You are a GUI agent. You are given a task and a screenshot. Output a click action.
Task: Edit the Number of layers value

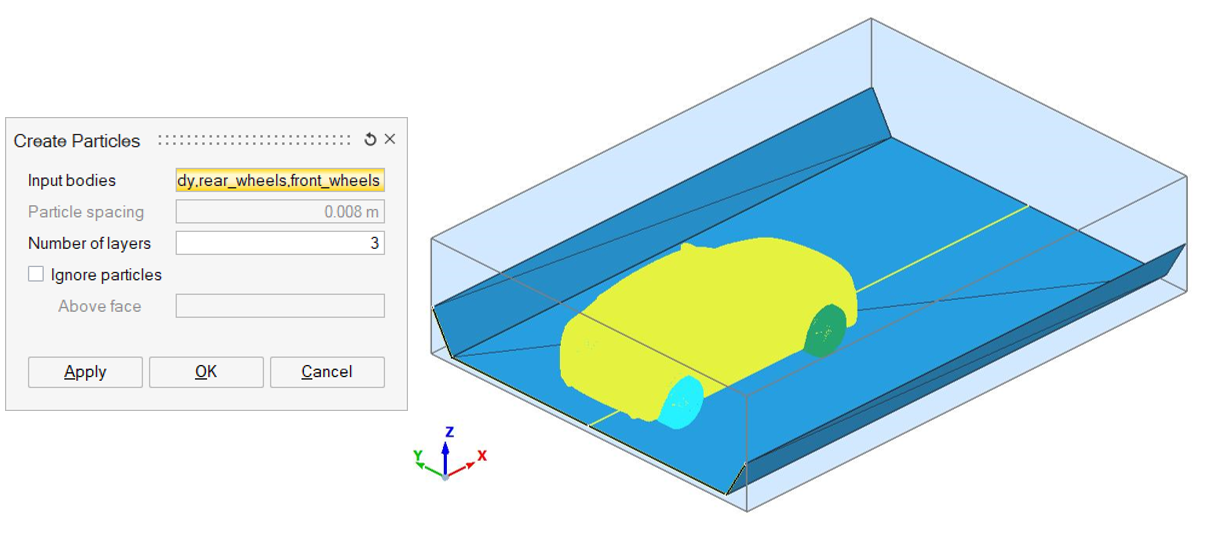[x=280, y=243]
